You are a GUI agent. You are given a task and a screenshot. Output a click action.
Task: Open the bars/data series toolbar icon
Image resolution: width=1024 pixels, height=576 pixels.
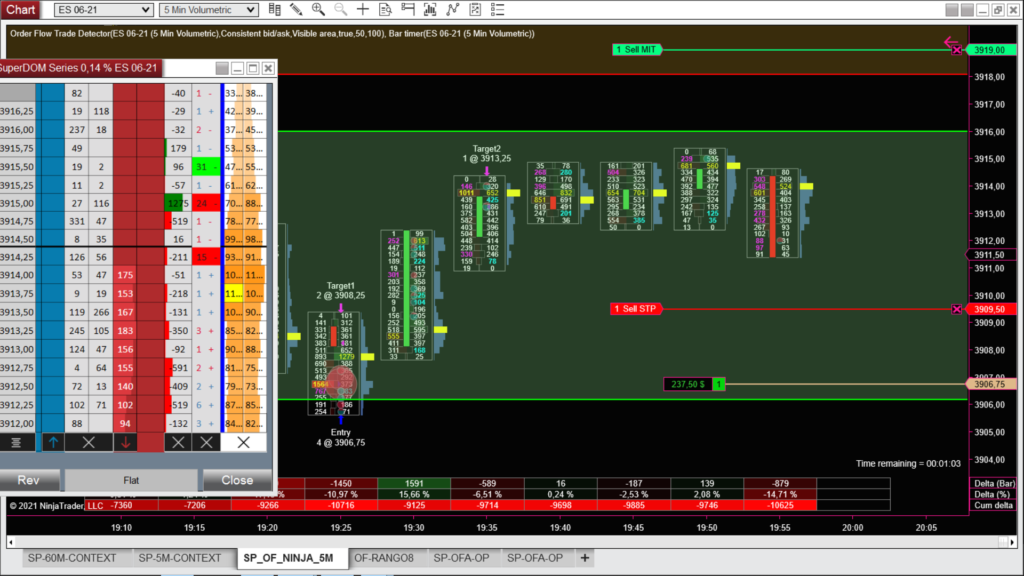click(275, 10)
